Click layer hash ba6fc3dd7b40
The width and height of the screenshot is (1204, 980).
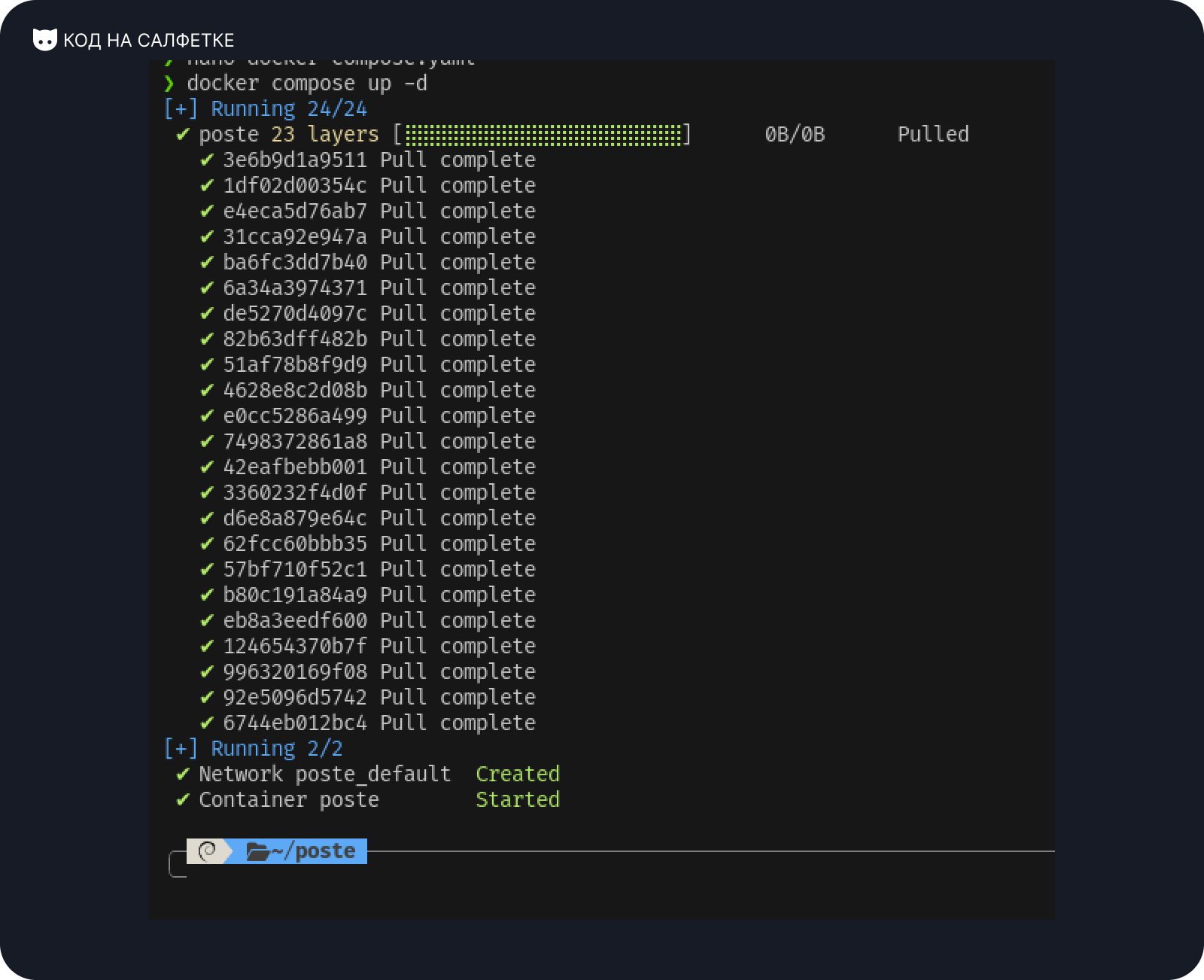coord(295,262)
